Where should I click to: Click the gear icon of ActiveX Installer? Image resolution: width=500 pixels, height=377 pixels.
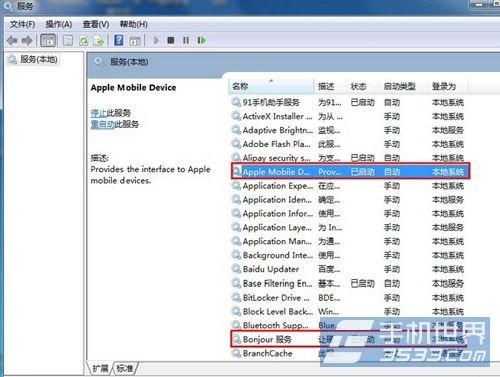tap(236, 116)
